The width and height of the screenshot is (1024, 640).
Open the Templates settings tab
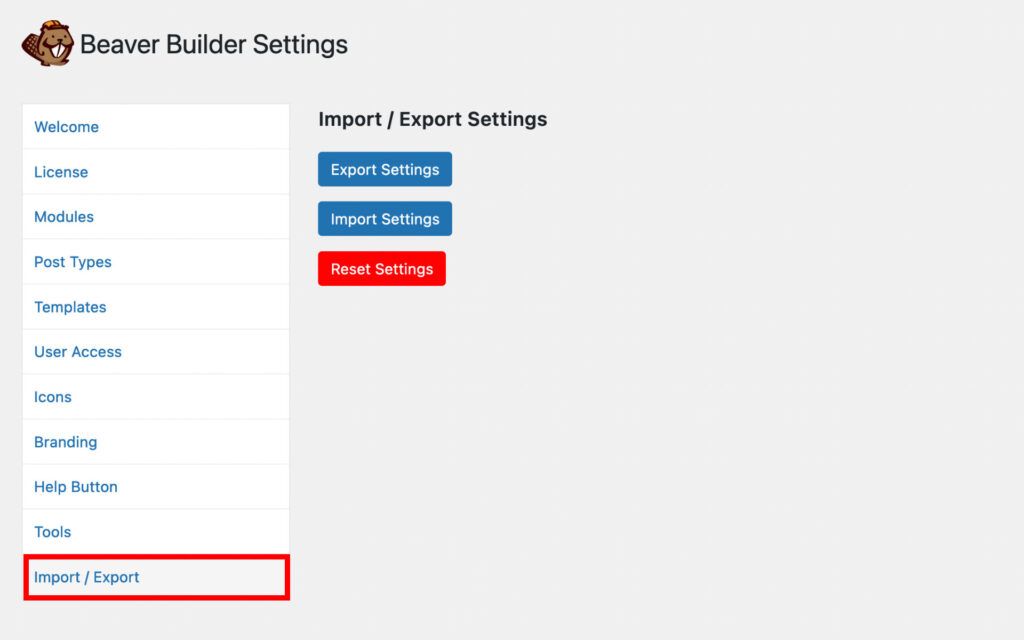(x=70, y=306)
